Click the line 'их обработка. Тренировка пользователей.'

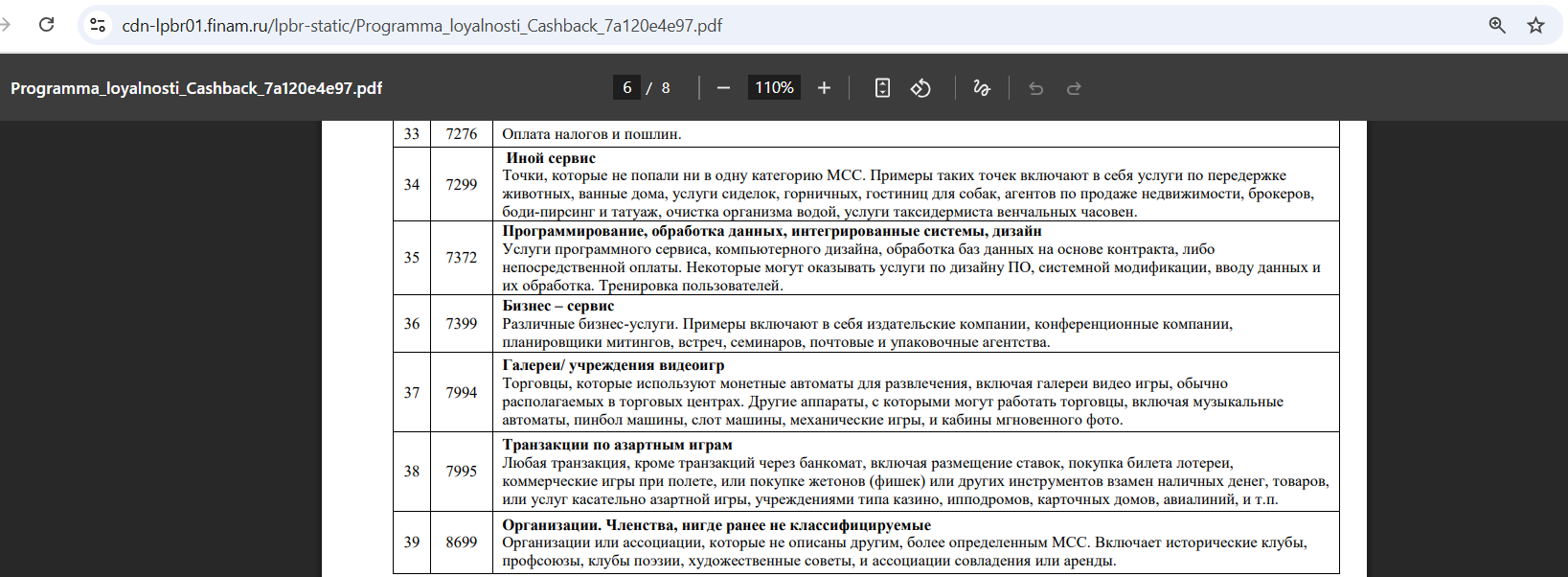tap(643, 286)
